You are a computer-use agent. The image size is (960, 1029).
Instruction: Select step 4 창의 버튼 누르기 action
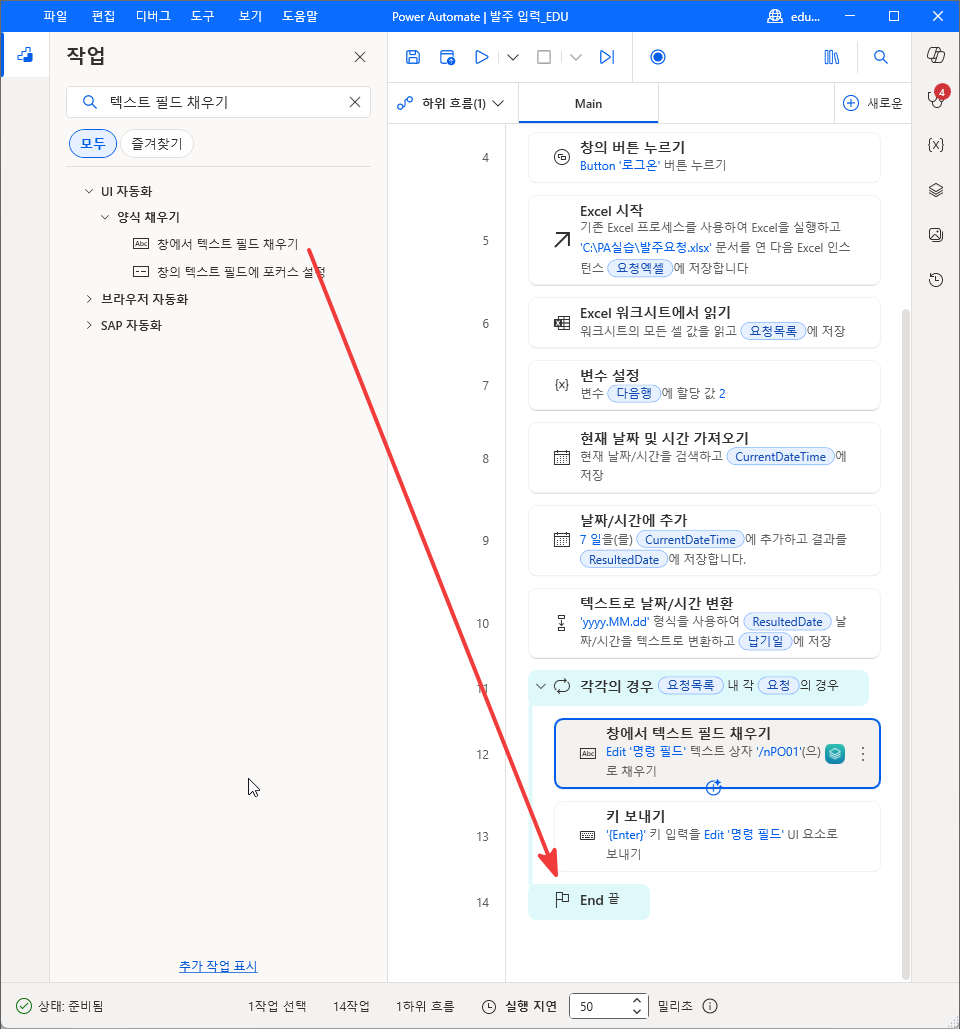(703, 158)
